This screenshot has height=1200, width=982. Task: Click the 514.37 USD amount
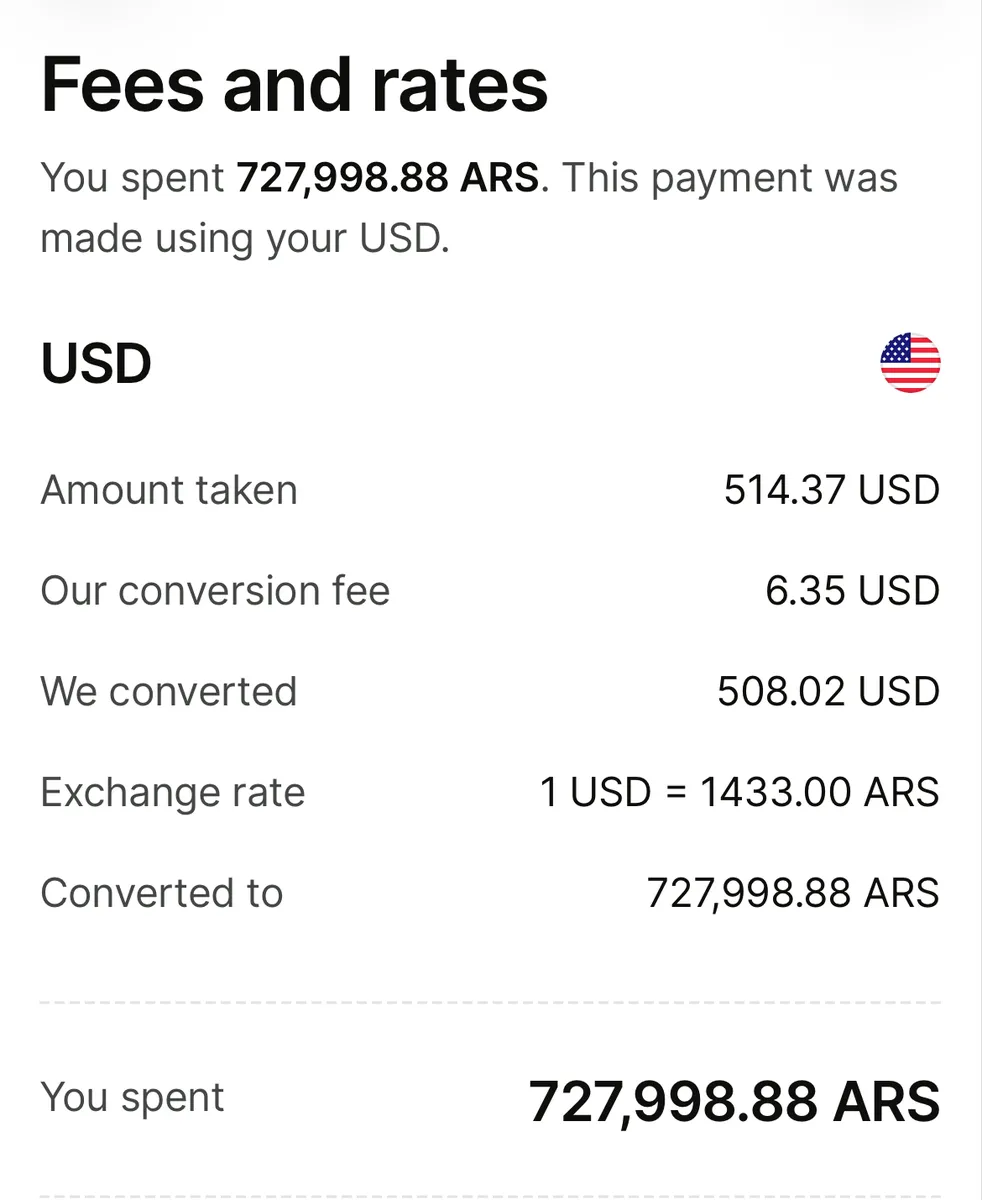tap(831, 490)
